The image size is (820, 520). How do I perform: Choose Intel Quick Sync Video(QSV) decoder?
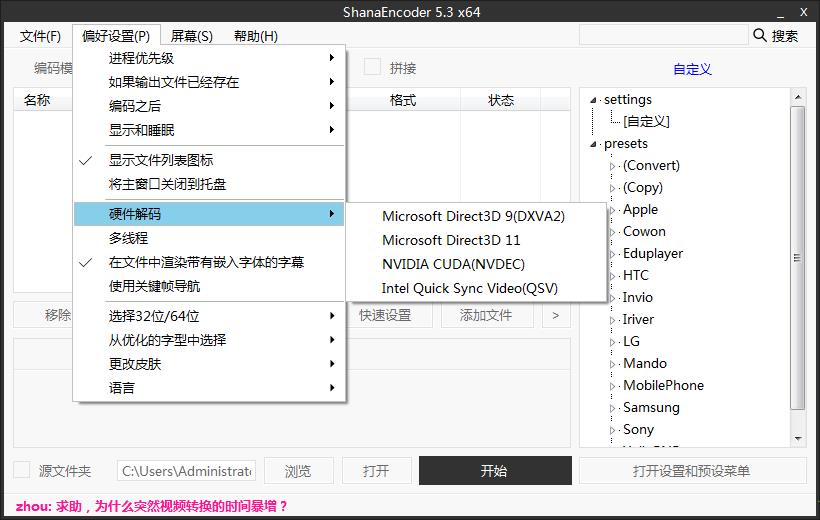click(476, 288)
